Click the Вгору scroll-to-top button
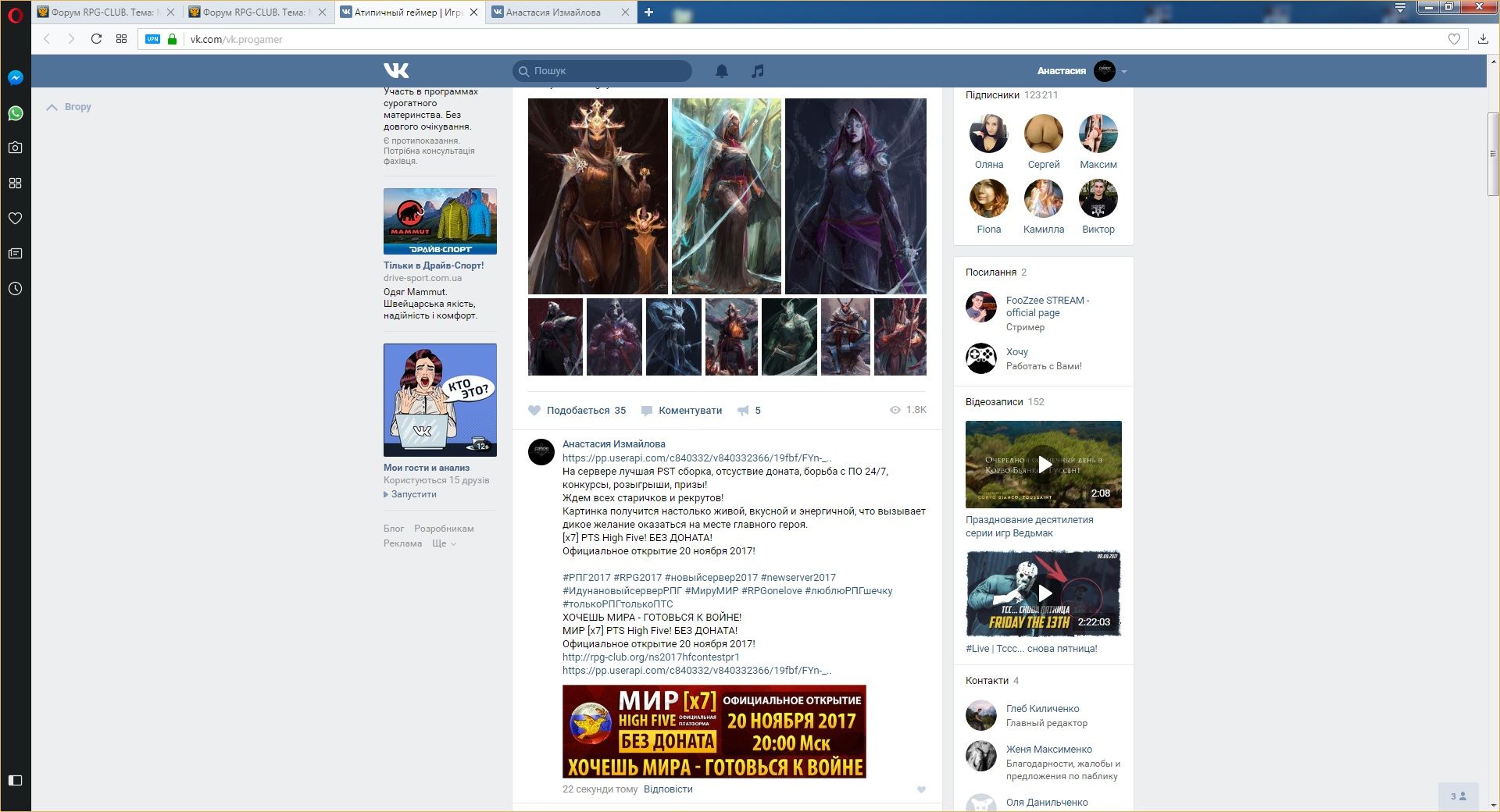Screen dimensions: 1500x812 69,107
